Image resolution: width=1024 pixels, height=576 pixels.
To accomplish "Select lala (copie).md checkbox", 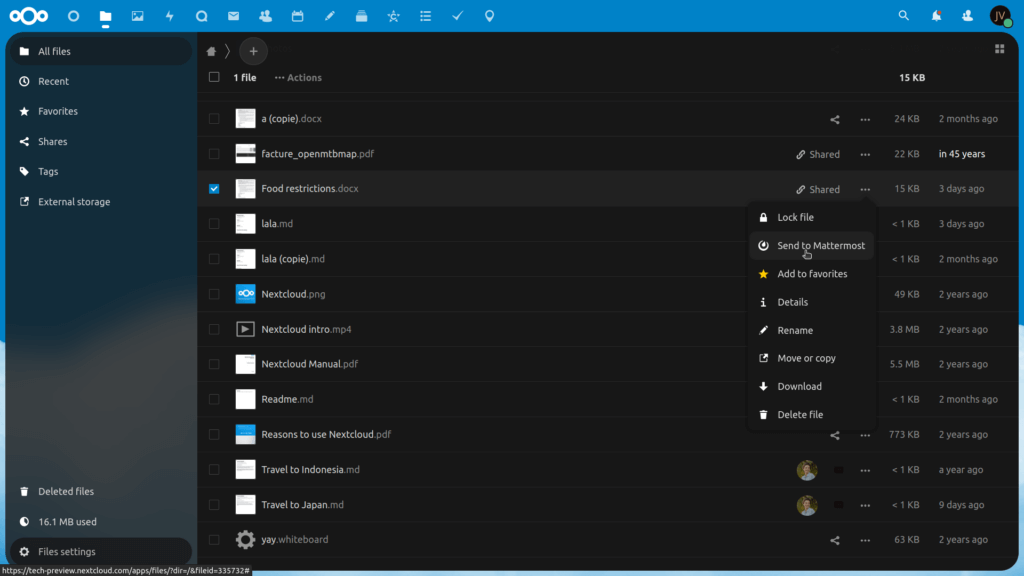I will coord(214,259).
